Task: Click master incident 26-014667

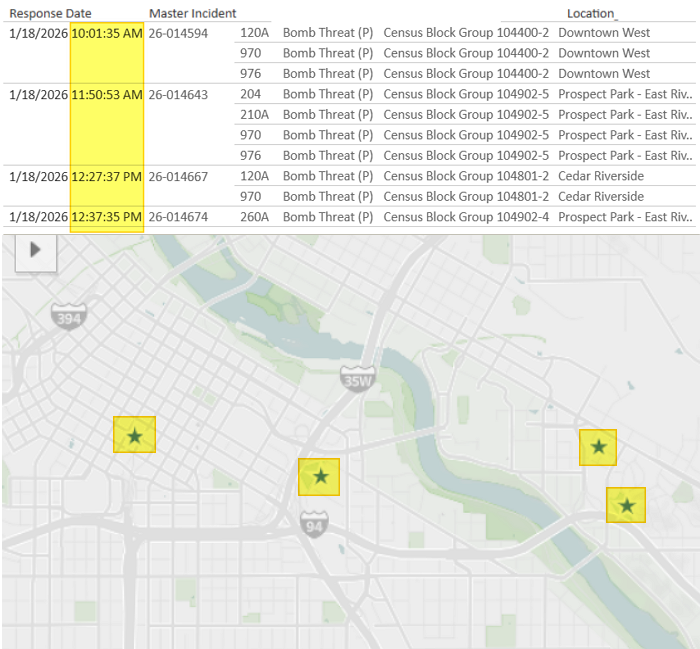Action: pyautogui.click(x=178, y=177)
